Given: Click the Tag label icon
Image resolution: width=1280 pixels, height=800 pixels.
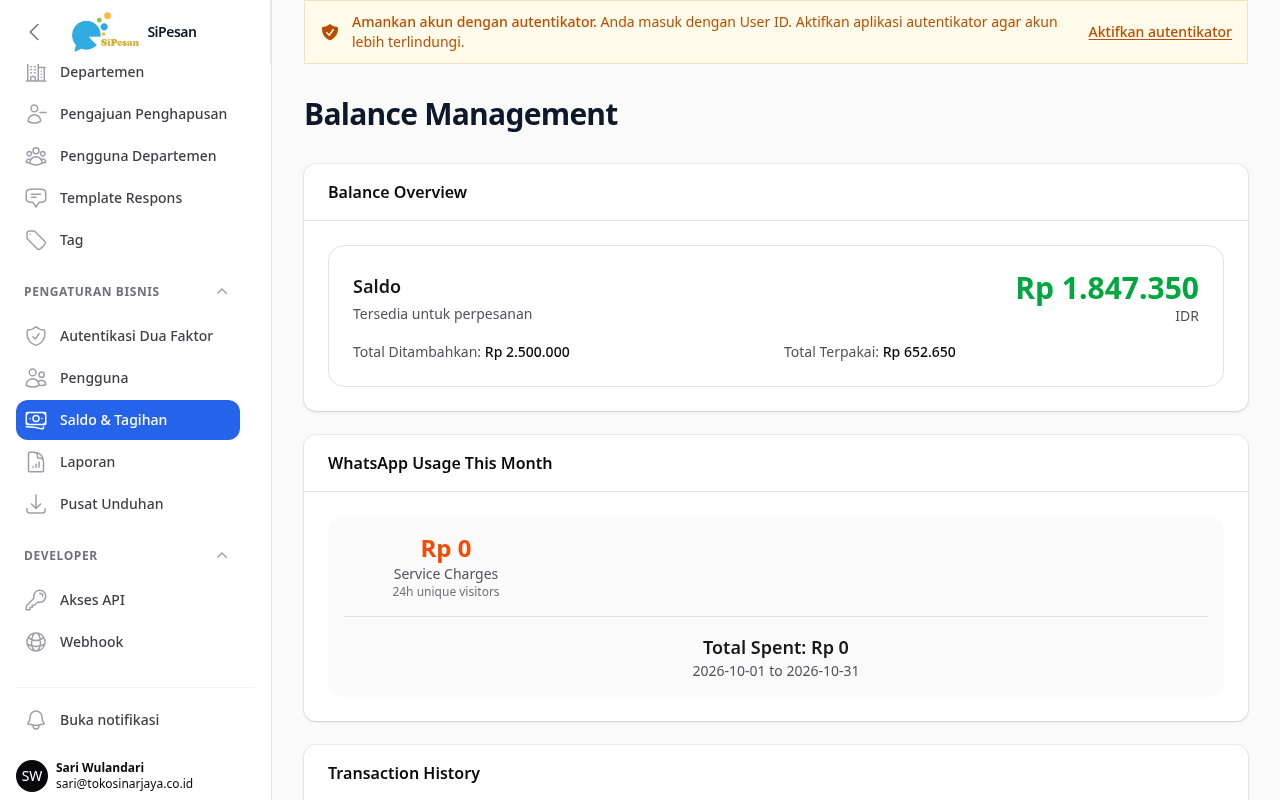Looking at the screenshot, I should 36,240.
